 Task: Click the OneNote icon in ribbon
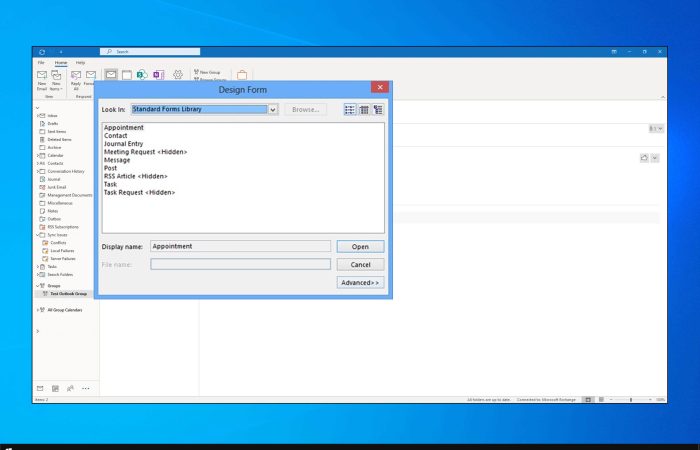(158, 75)
